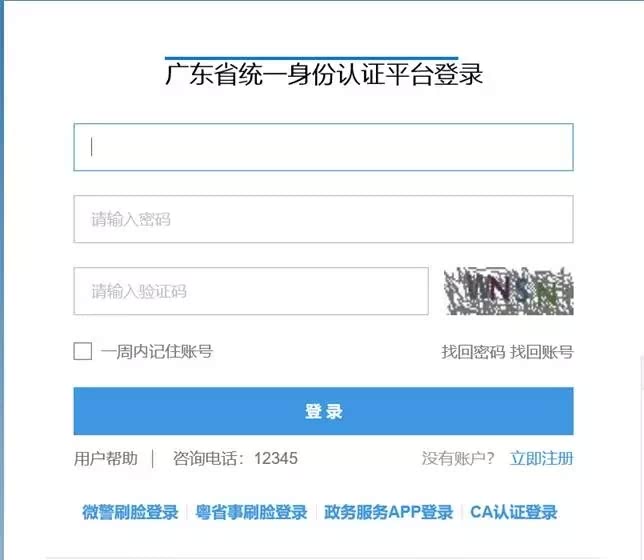Open the 用户帮助 link

click(x=106, y=459)
